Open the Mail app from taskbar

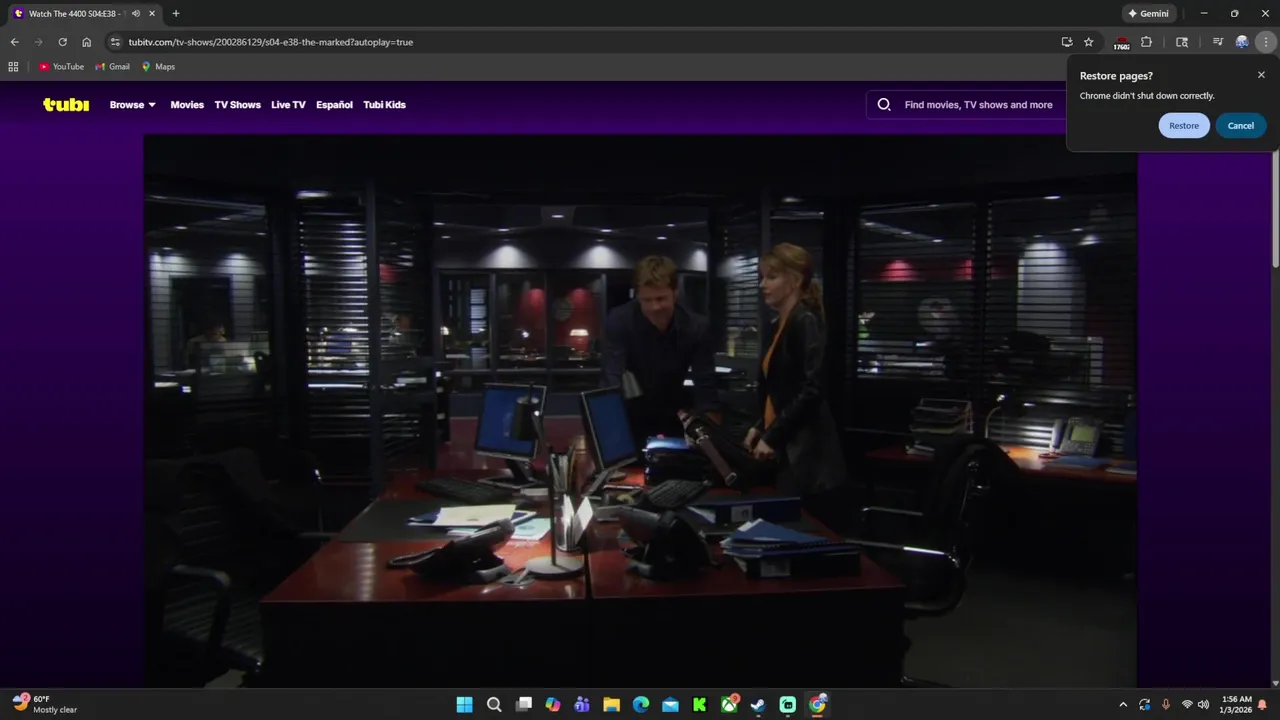[x=670, y=704]
